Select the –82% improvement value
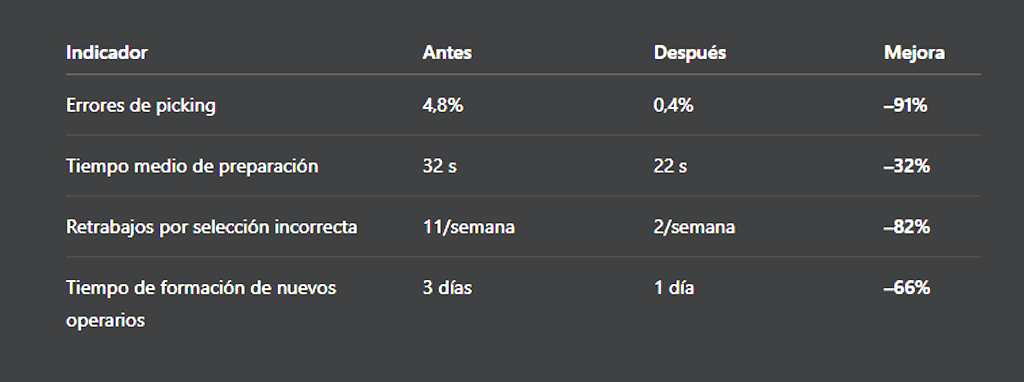 click(x=906, y=227)
